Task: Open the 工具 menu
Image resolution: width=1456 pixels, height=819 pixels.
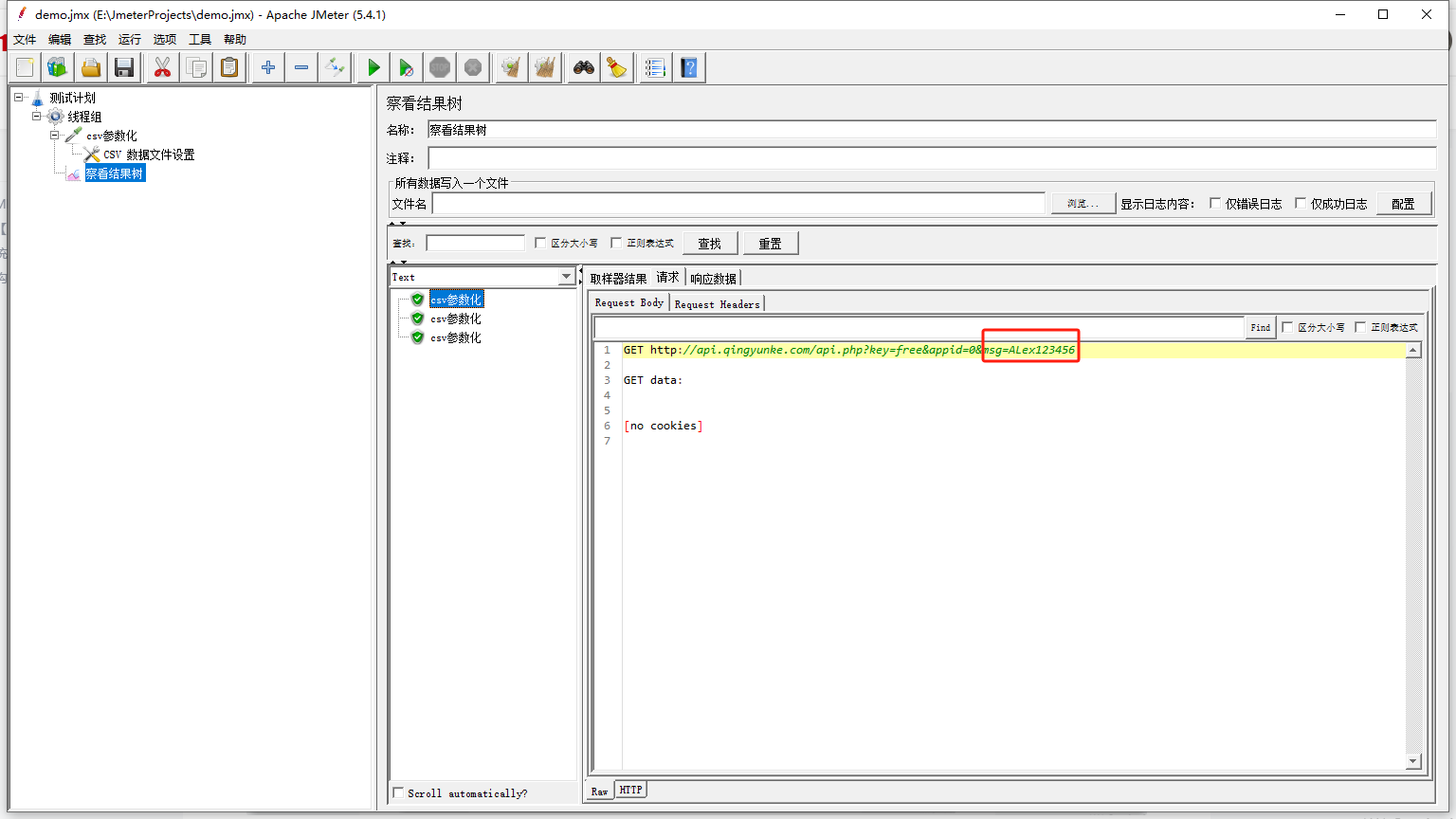Action: pos(200,39)
